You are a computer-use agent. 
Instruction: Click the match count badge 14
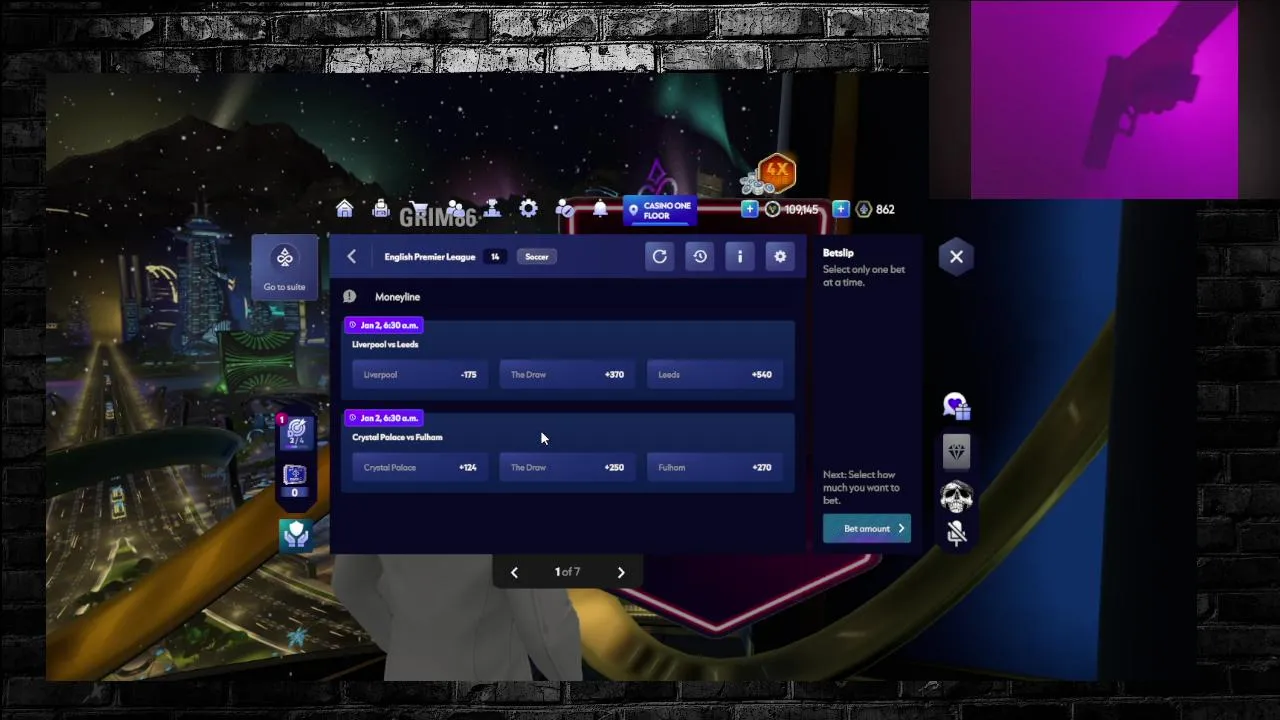coord(495,257)
